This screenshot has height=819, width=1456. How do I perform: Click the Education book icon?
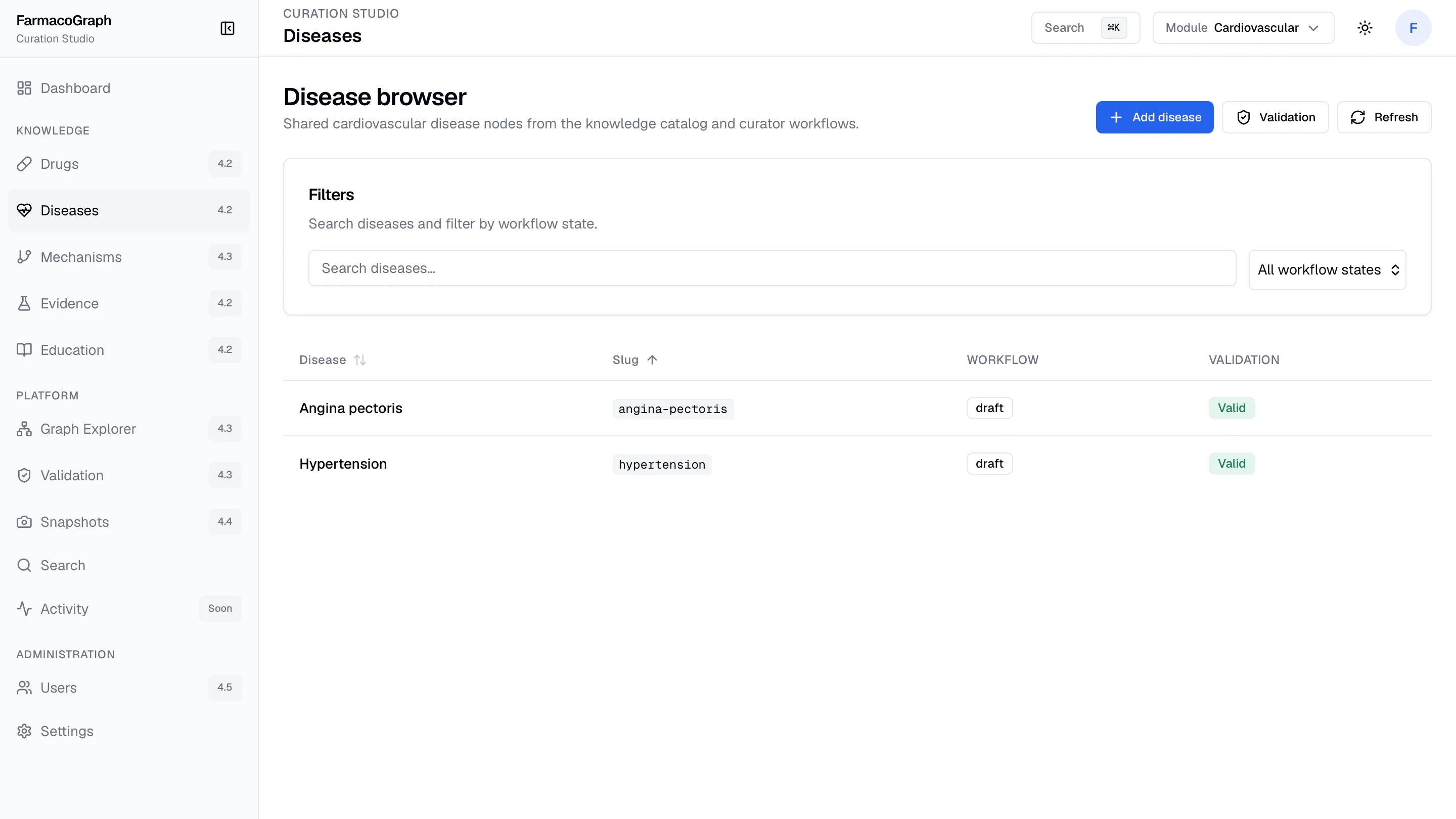[x=24, y=350]
